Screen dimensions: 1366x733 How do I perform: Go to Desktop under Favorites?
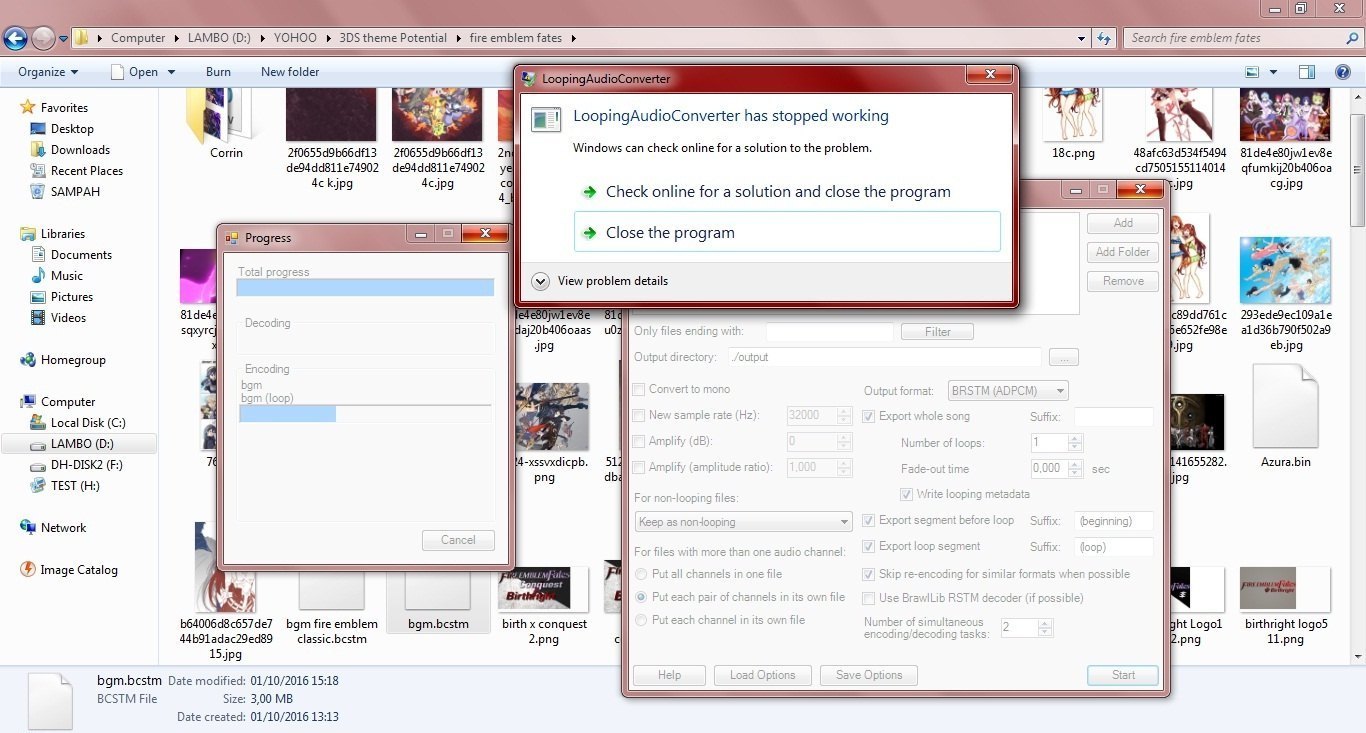72,129
